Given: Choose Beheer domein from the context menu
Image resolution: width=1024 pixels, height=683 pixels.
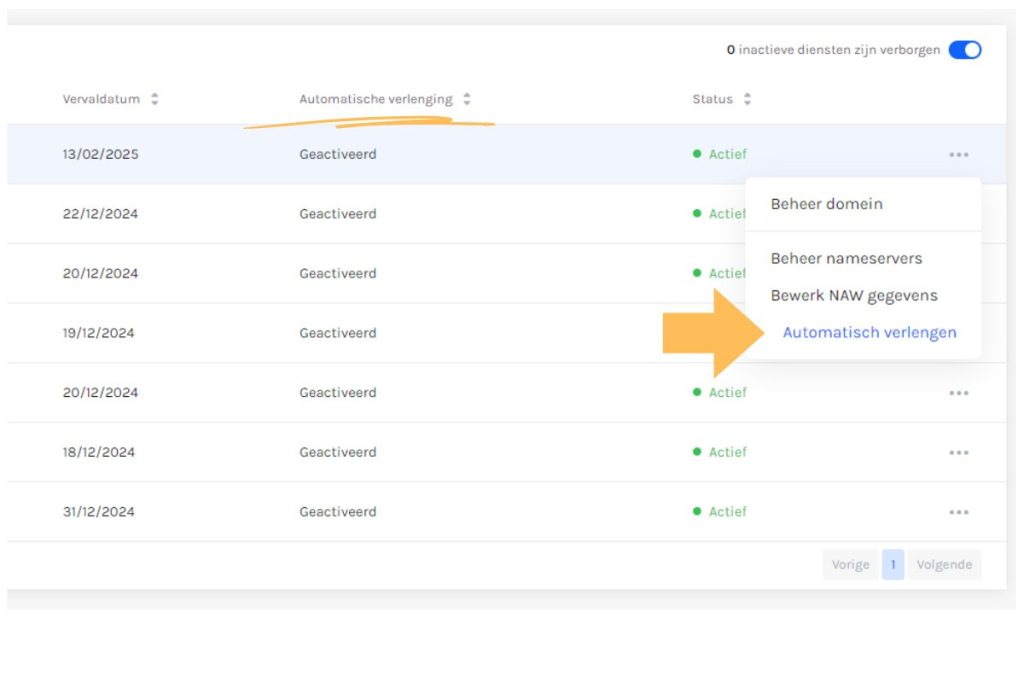Looking at the screenshot, I should pos(826,204).
